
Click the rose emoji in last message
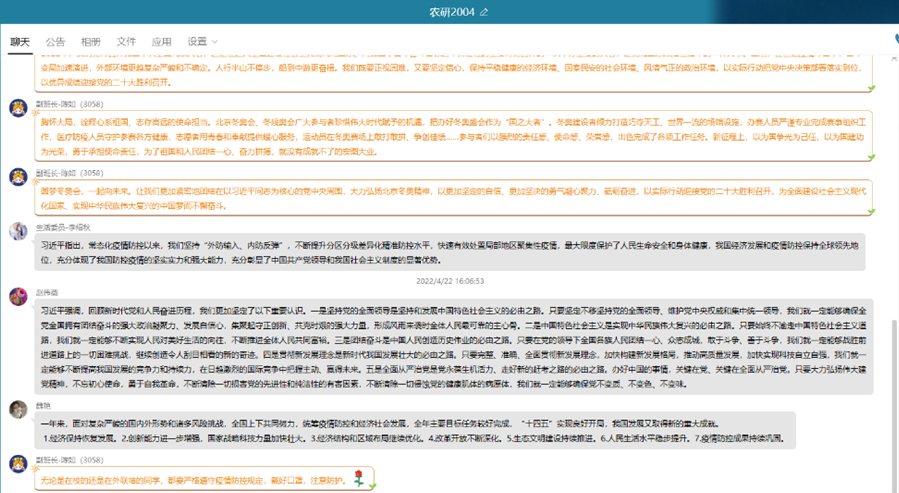pos(359,481)
